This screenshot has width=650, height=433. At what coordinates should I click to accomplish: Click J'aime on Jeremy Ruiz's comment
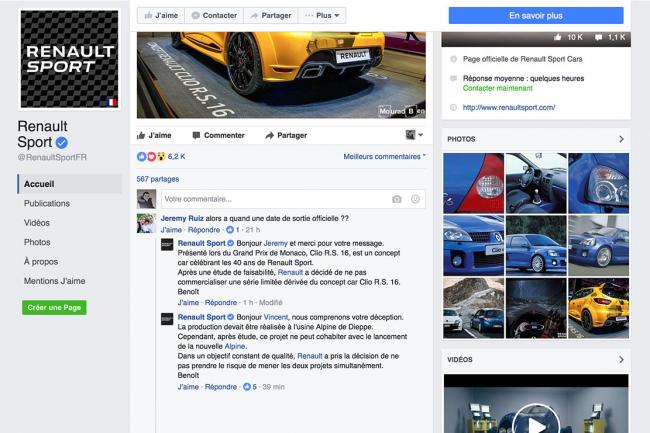pyautogui.click(x=171, y=230)
